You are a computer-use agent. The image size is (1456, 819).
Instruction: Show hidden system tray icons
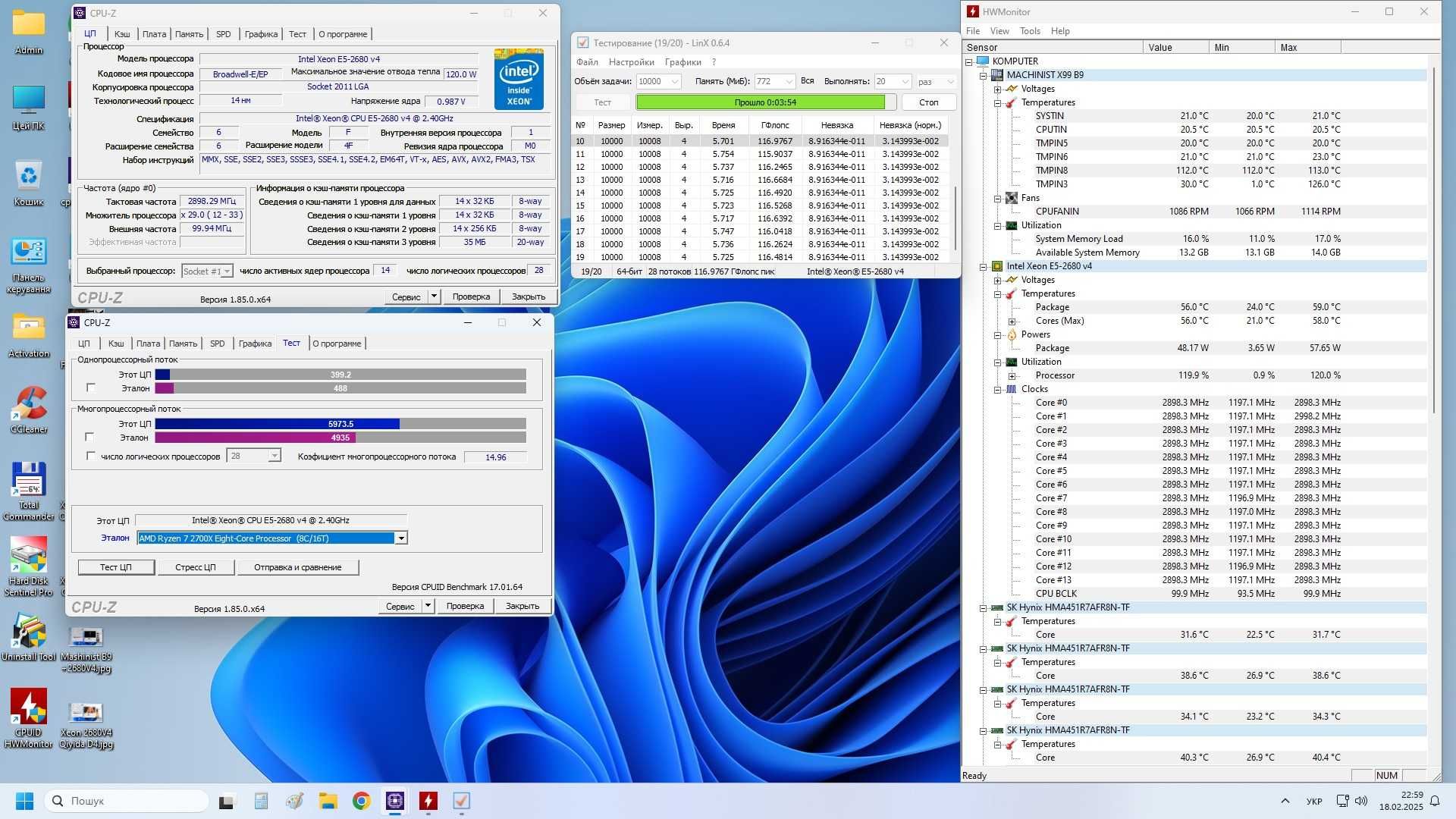(x=1285, y=801)
